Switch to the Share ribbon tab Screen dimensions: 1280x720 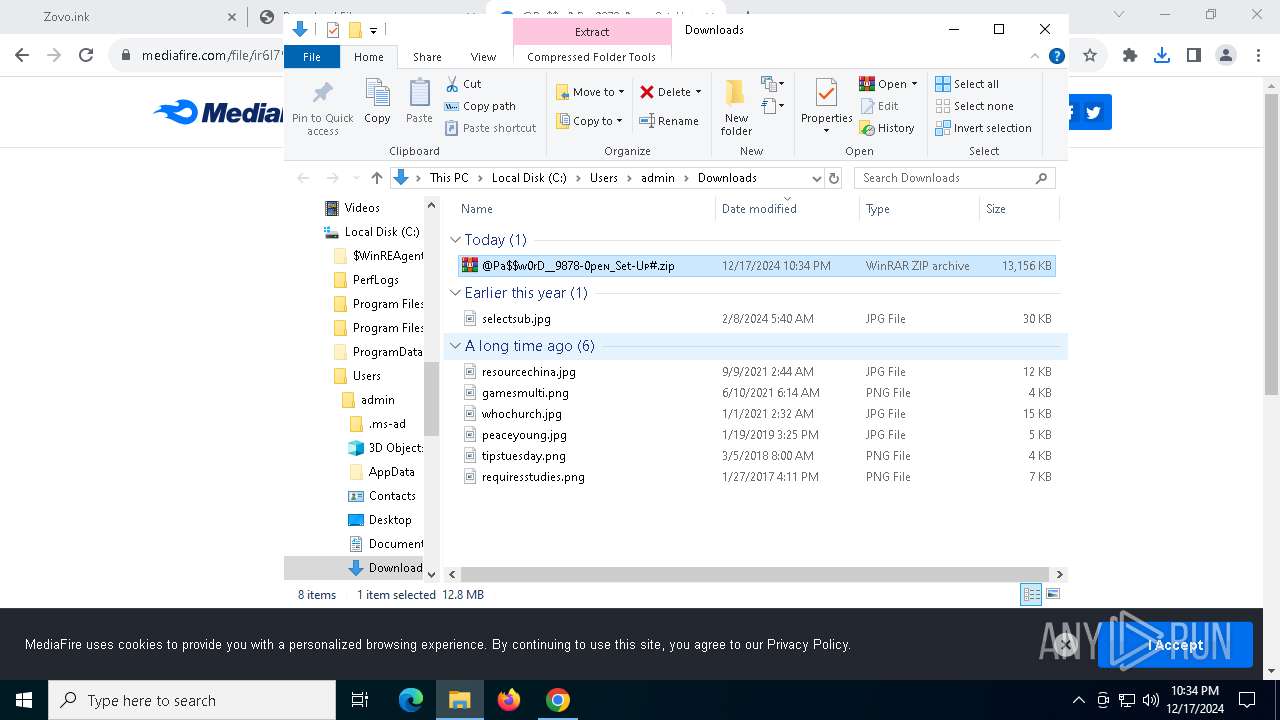tap(427, 57)
